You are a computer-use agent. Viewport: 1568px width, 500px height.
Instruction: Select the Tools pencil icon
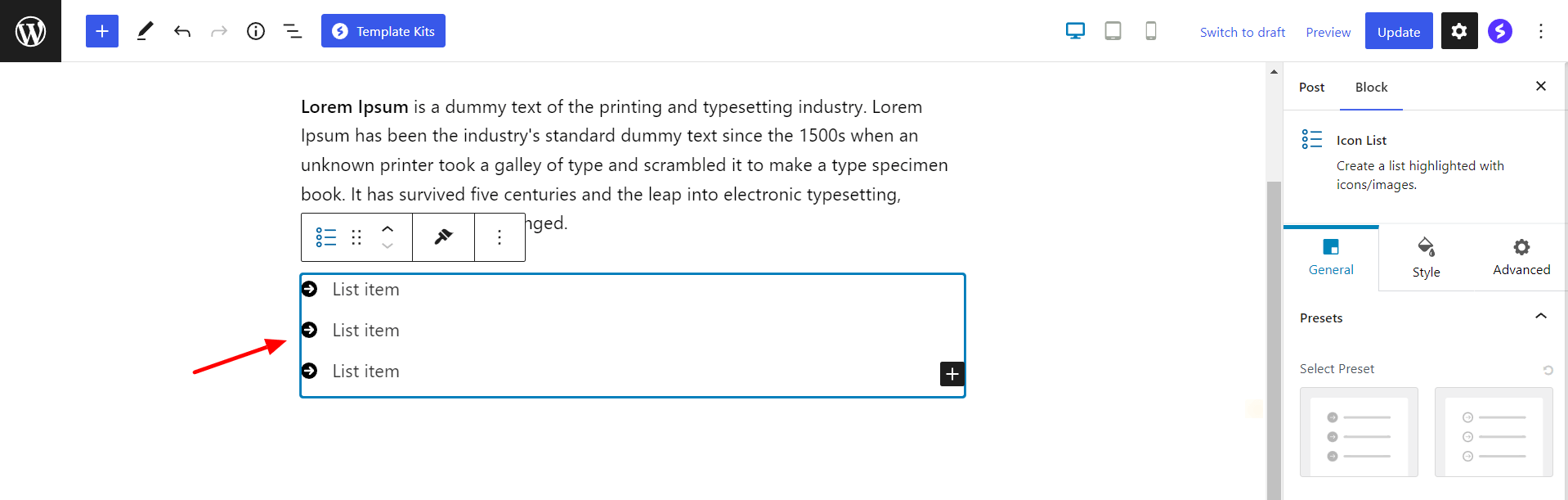click(146, 30)
